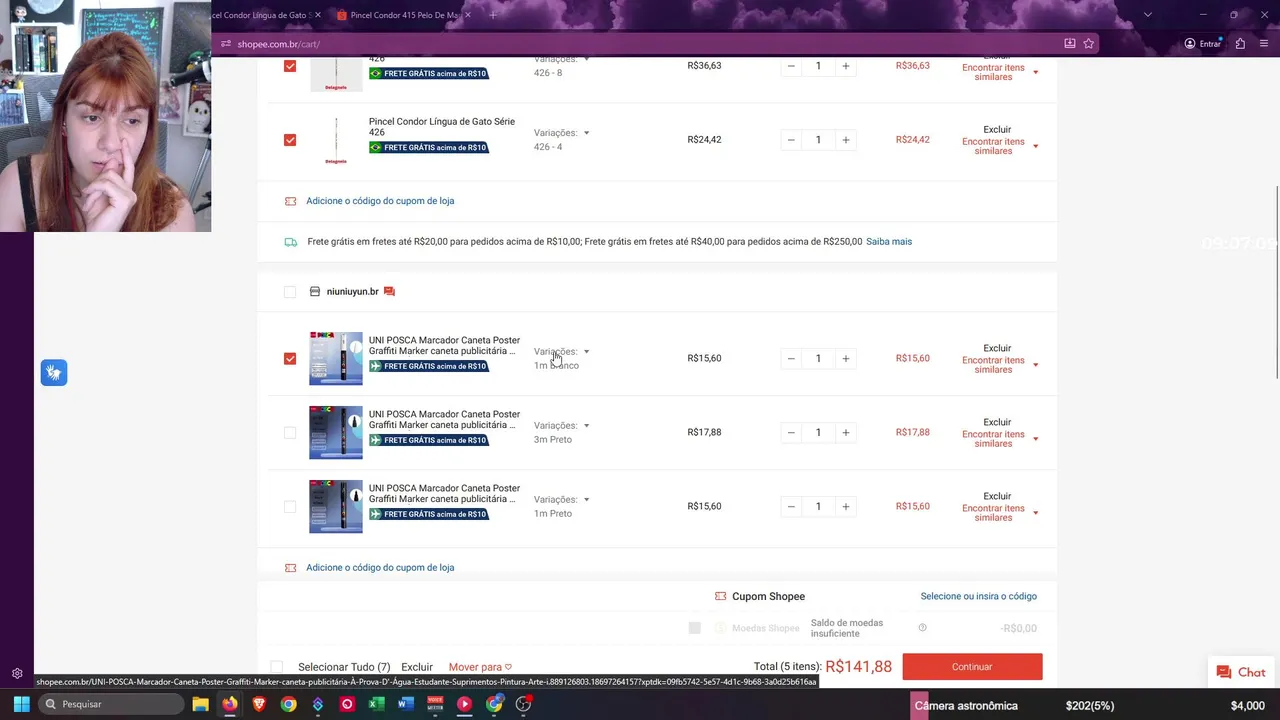Screen dimensions: 1280x720
Task: Click Selecione ou insira o código
Action: (979, 596)
